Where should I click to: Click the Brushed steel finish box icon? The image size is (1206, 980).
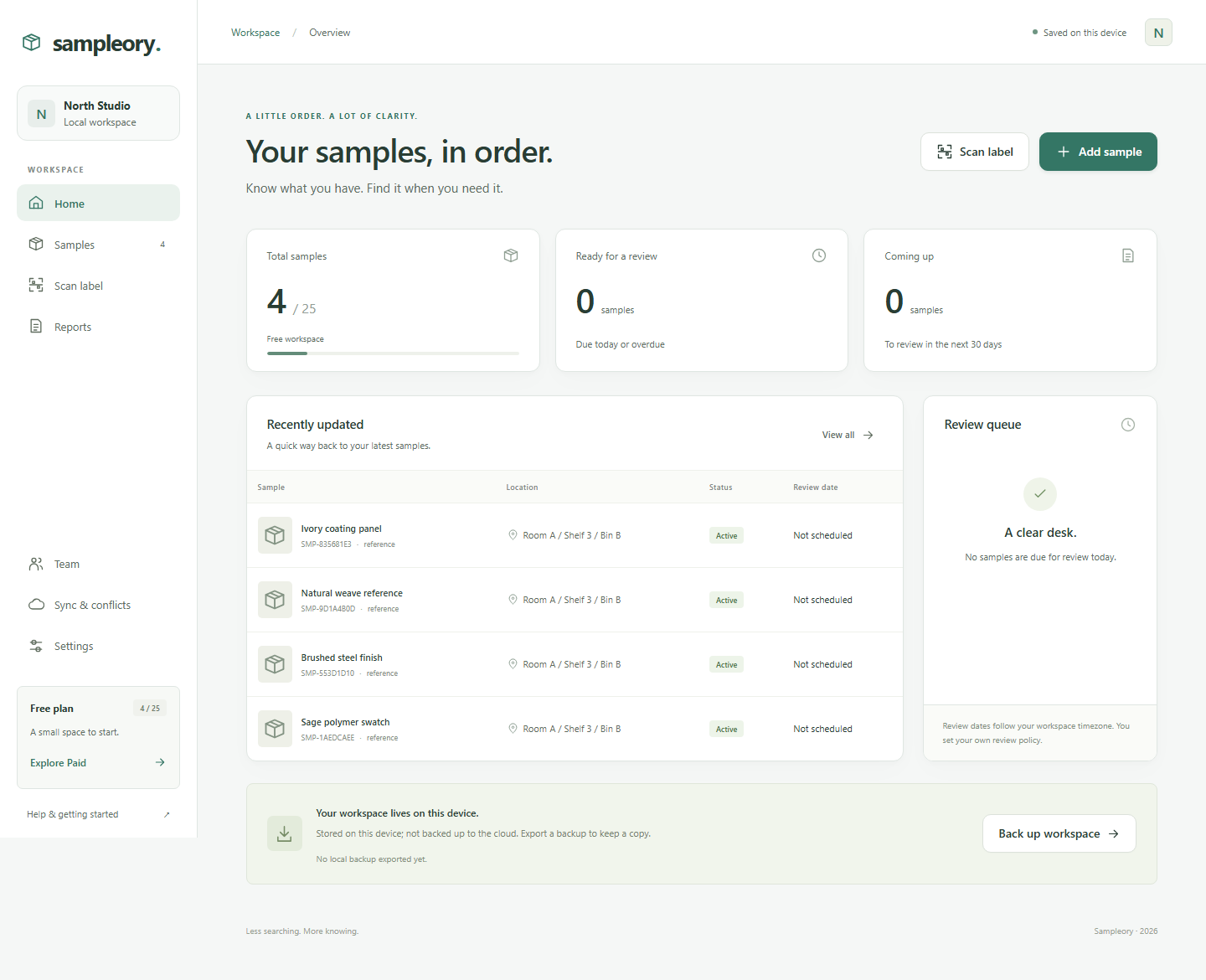(x=275, y=664)
